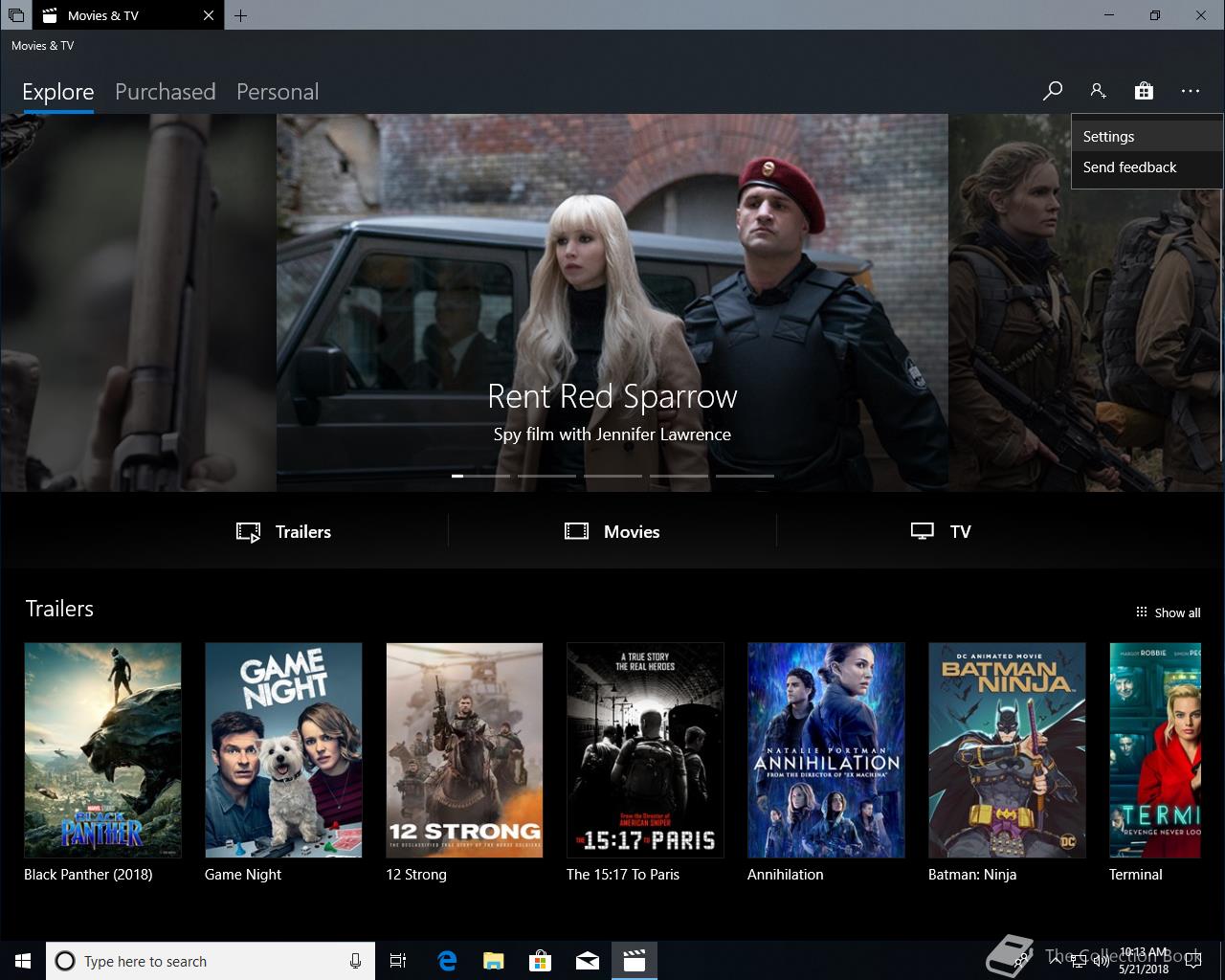Viewport: 1225px width, 980px height.
Task: Jump to the second carousel slide indicator
Action: [546, 476]
